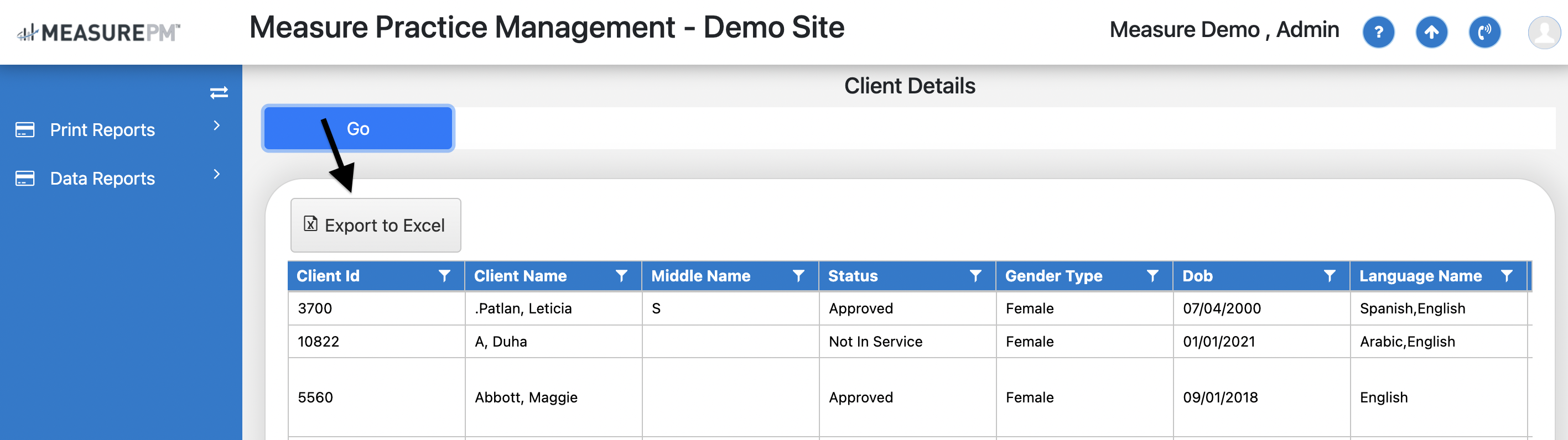Click Female gender cell for Leticia Patlan
The width and height of the screenshot is (1568, 440).
tap(1086, 309)
